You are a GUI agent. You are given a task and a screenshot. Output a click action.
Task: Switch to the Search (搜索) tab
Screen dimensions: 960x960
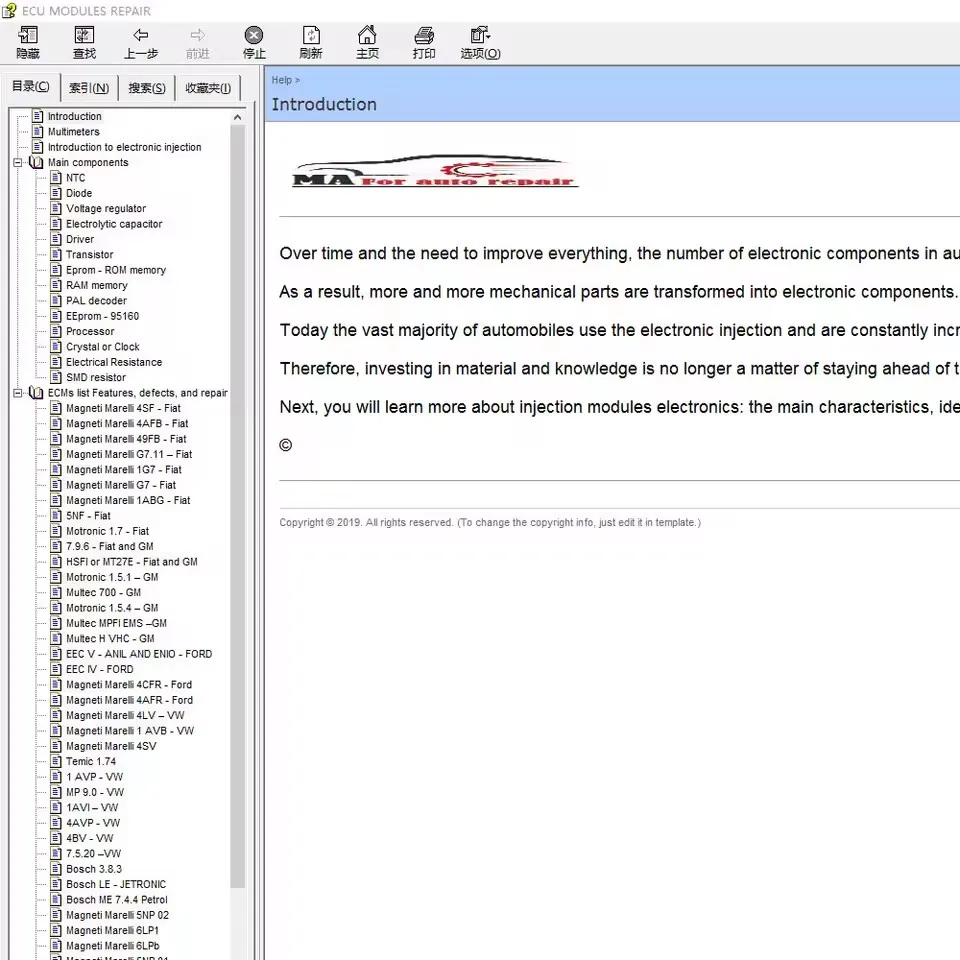coord(147,88)
